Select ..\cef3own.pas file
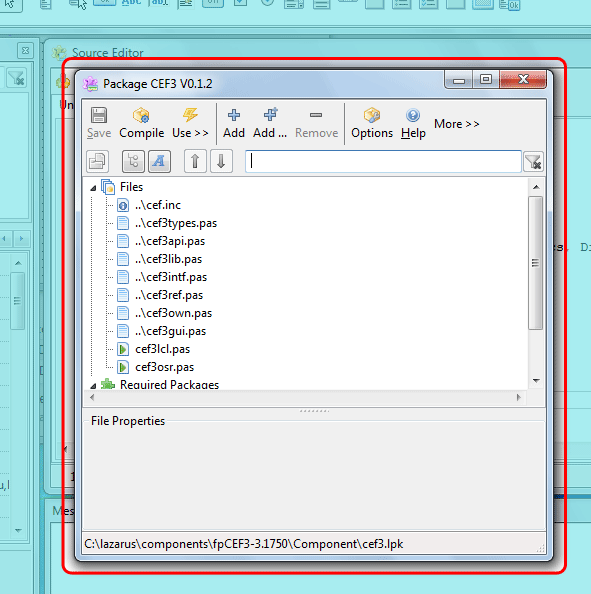This screenshot has width=591, height=594. [x=173, y=313]
